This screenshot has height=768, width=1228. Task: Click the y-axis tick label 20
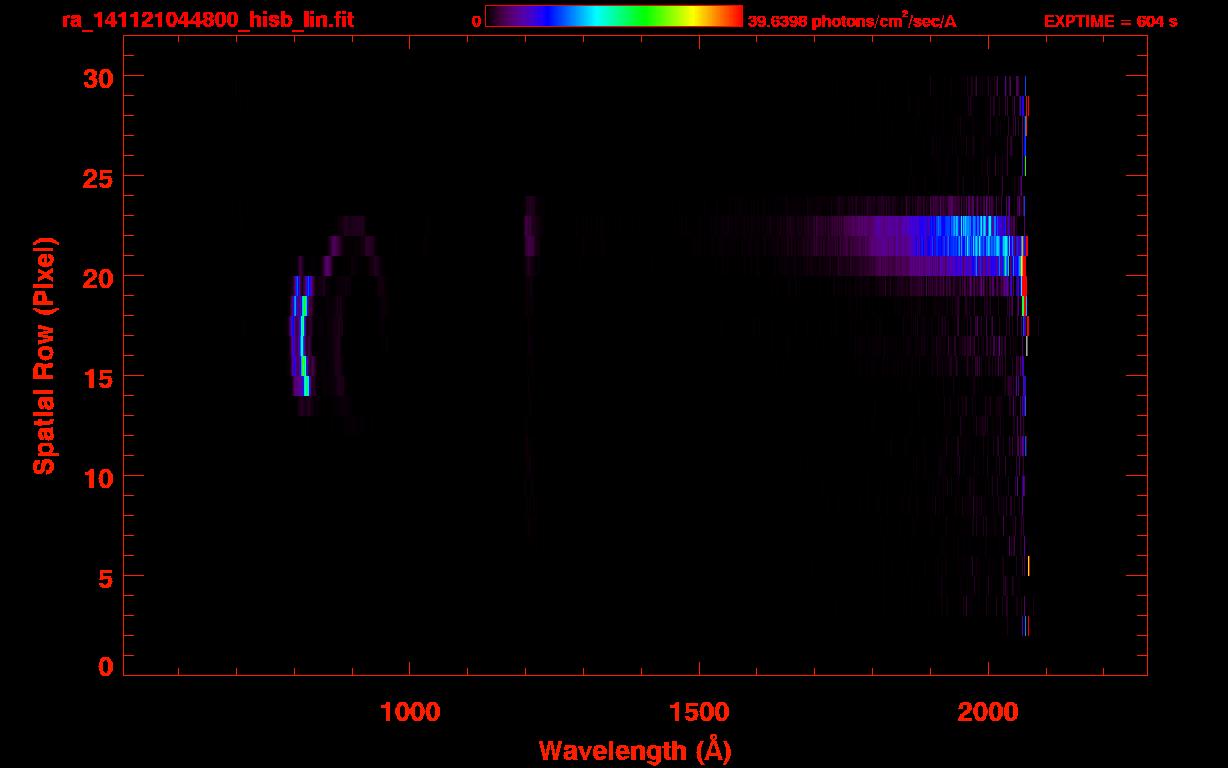pyautogui.click(x=98, y=277)
